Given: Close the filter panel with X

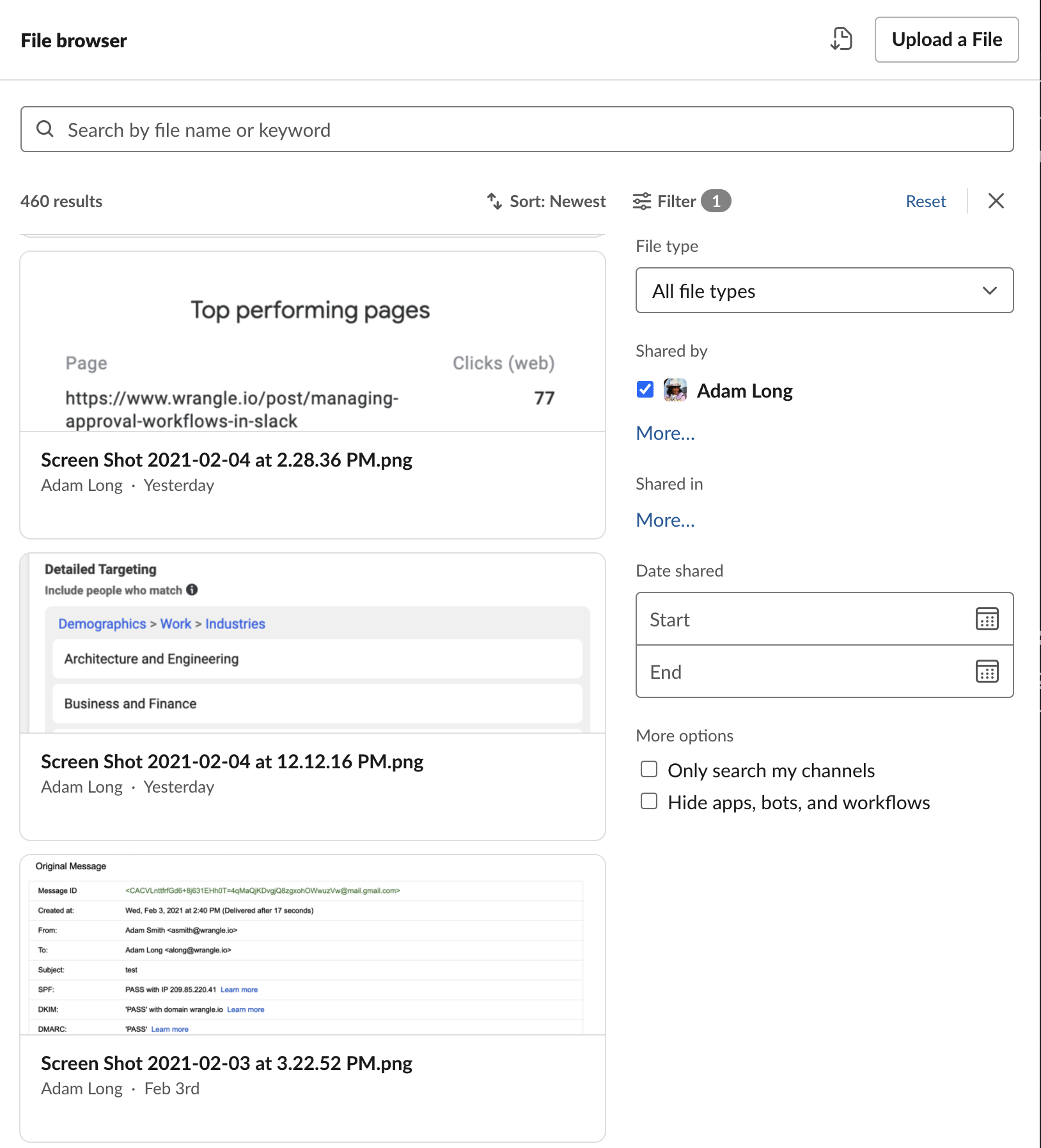Looking at the screenshot, I should pos(996,201).
